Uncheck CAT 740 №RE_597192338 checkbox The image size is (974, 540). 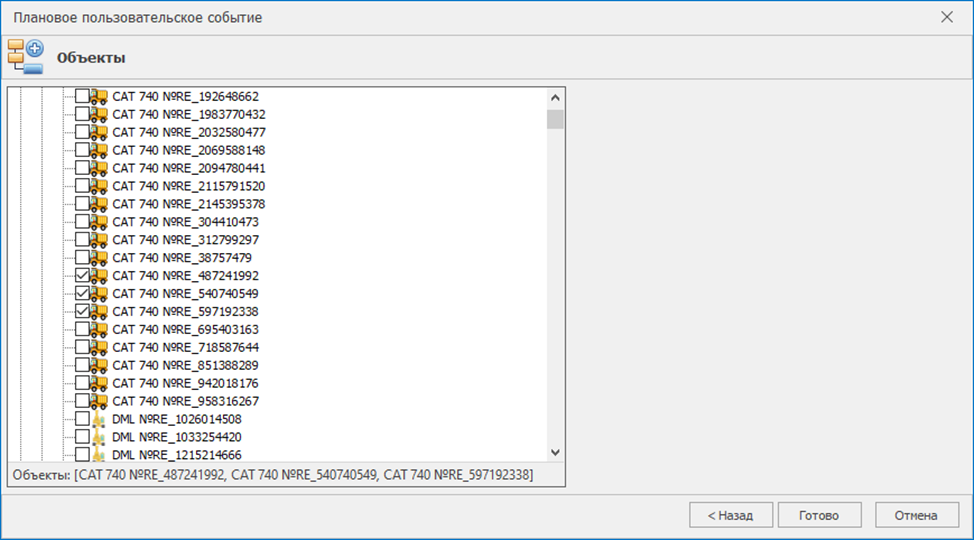coord(82,312)
